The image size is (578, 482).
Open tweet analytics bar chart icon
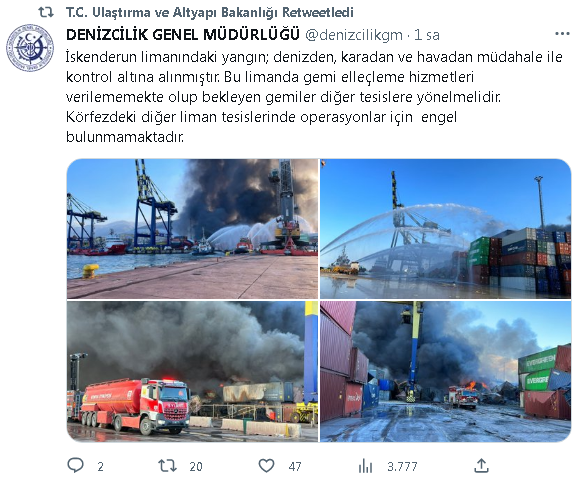coord(365,466)
